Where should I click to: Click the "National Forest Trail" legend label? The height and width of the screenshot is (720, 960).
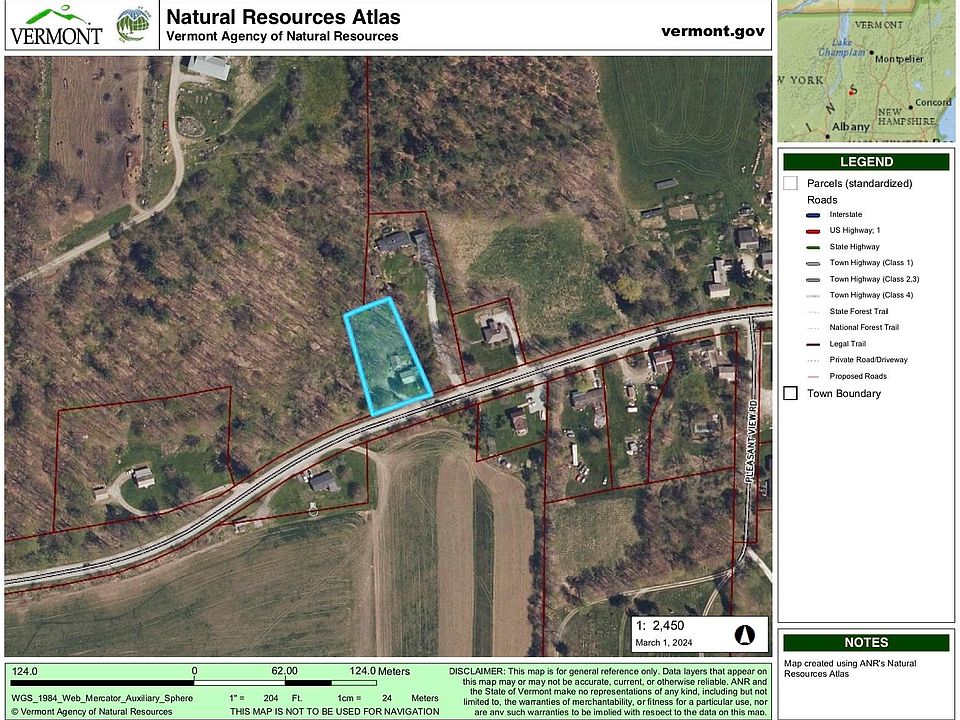coord(864,328)
